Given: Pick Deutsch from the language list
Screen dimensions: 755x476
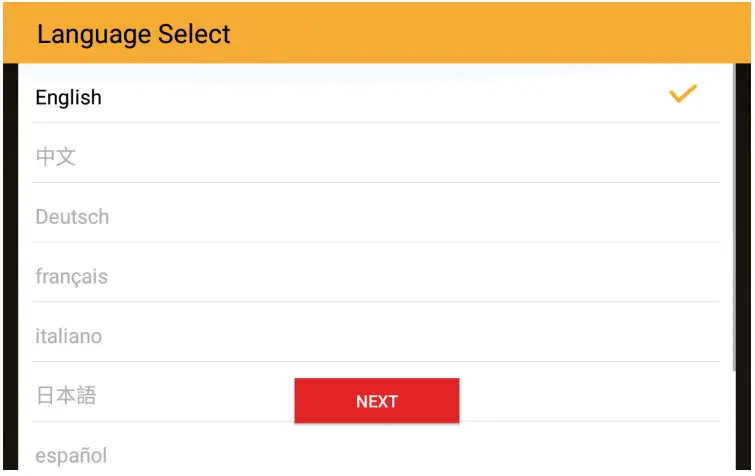Looking at the screenshot, I should click(x=72, y=217).
